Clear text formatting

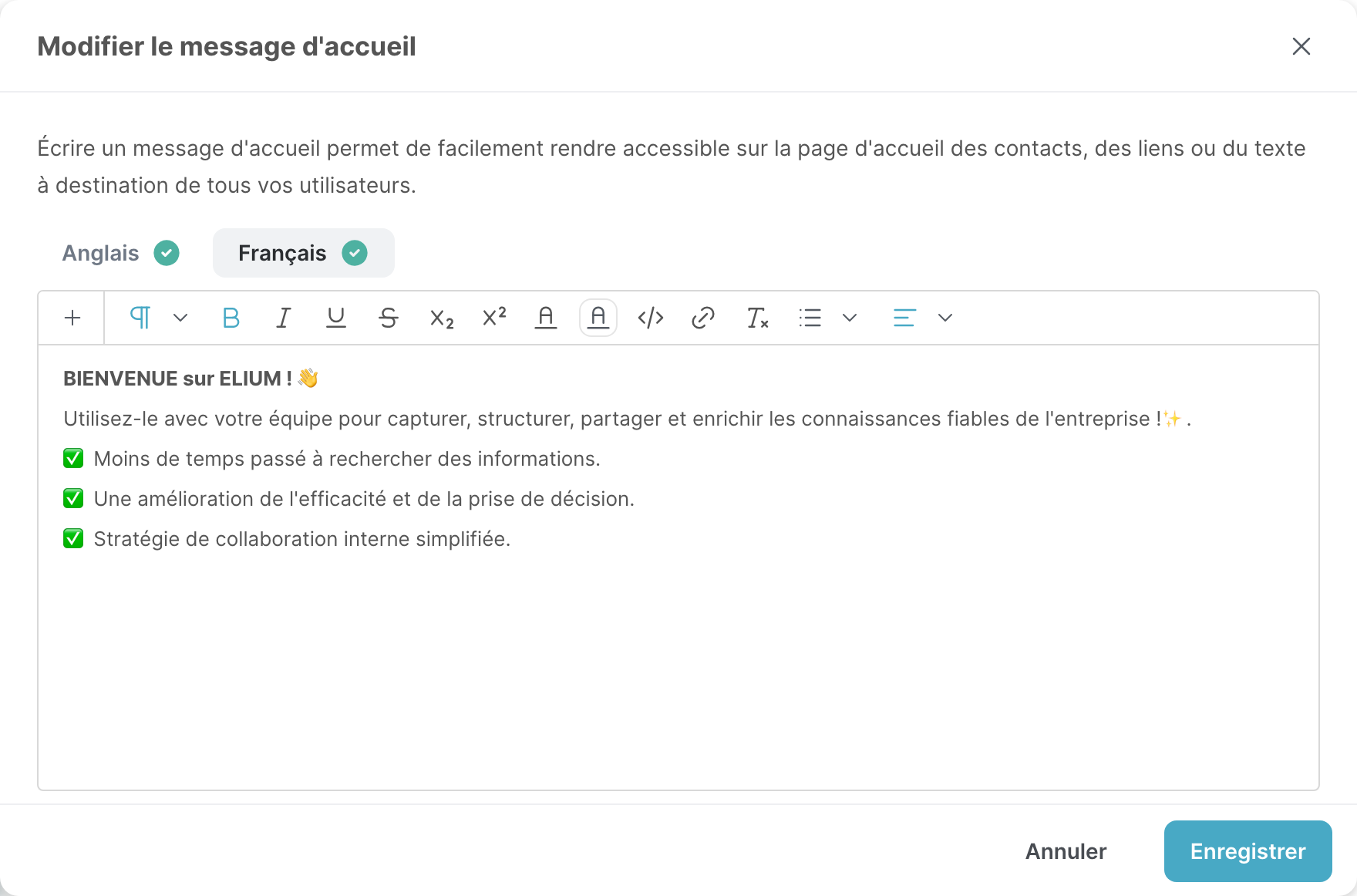tap(757, 318)
